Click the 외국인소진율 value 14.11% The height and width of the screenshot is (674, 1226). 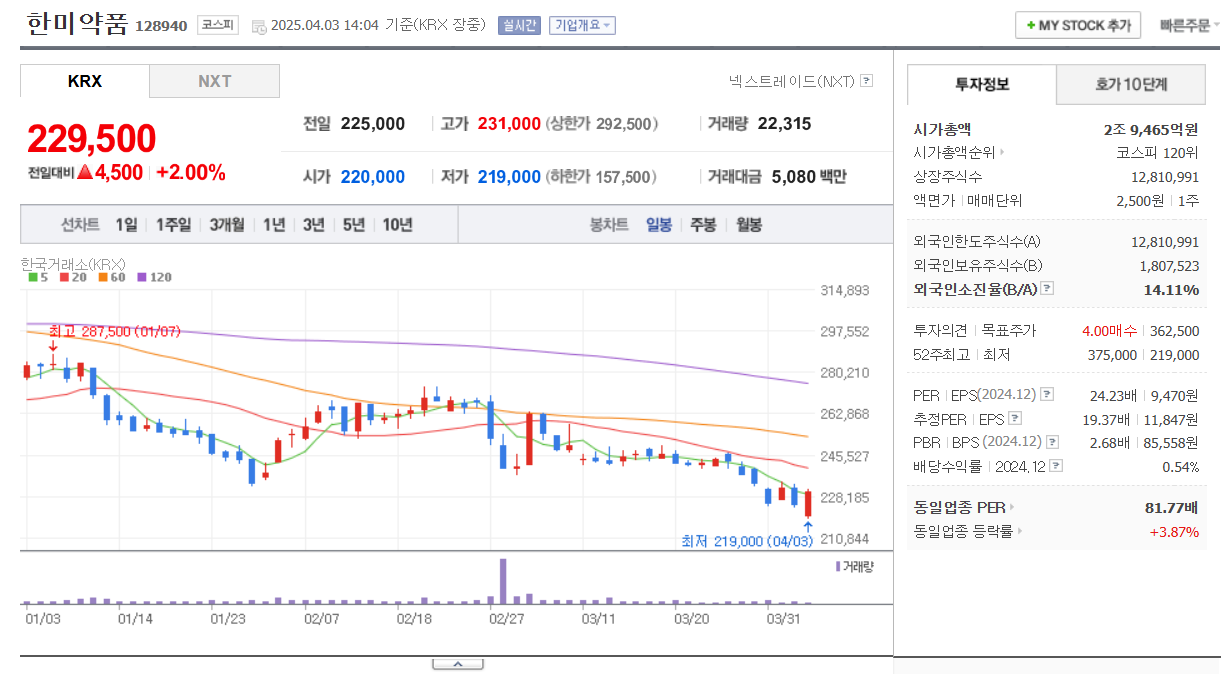tap(1171, 289)
